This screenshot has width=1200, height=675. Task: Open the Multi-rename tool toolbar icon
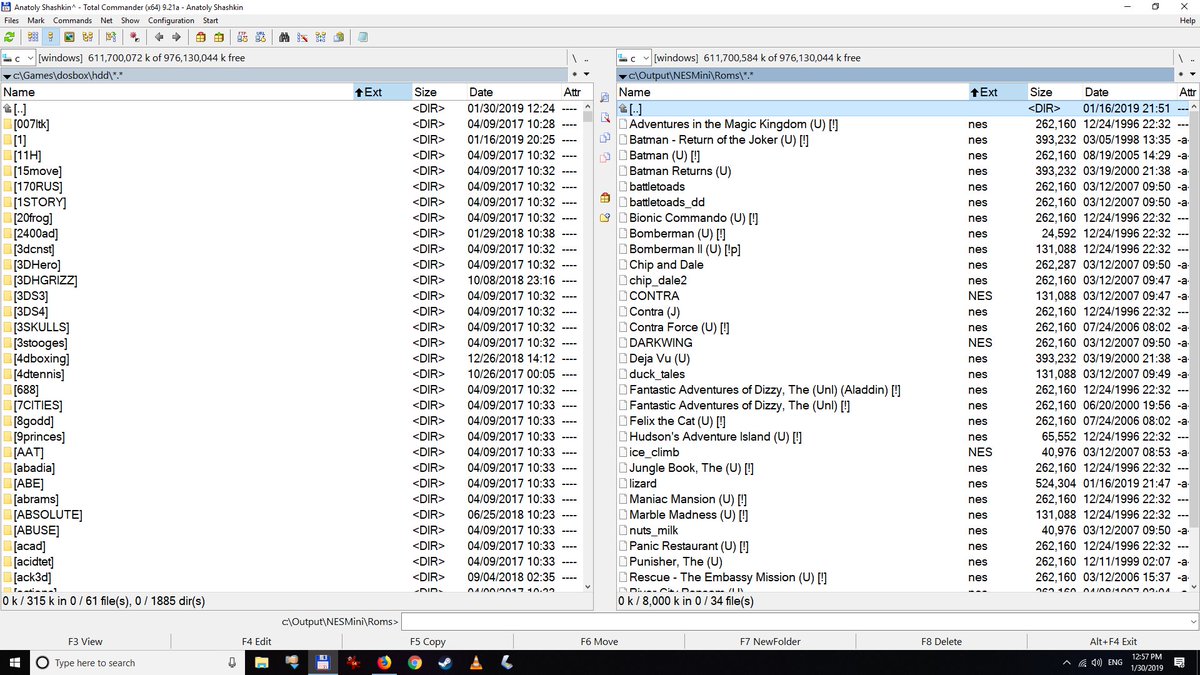302,37
